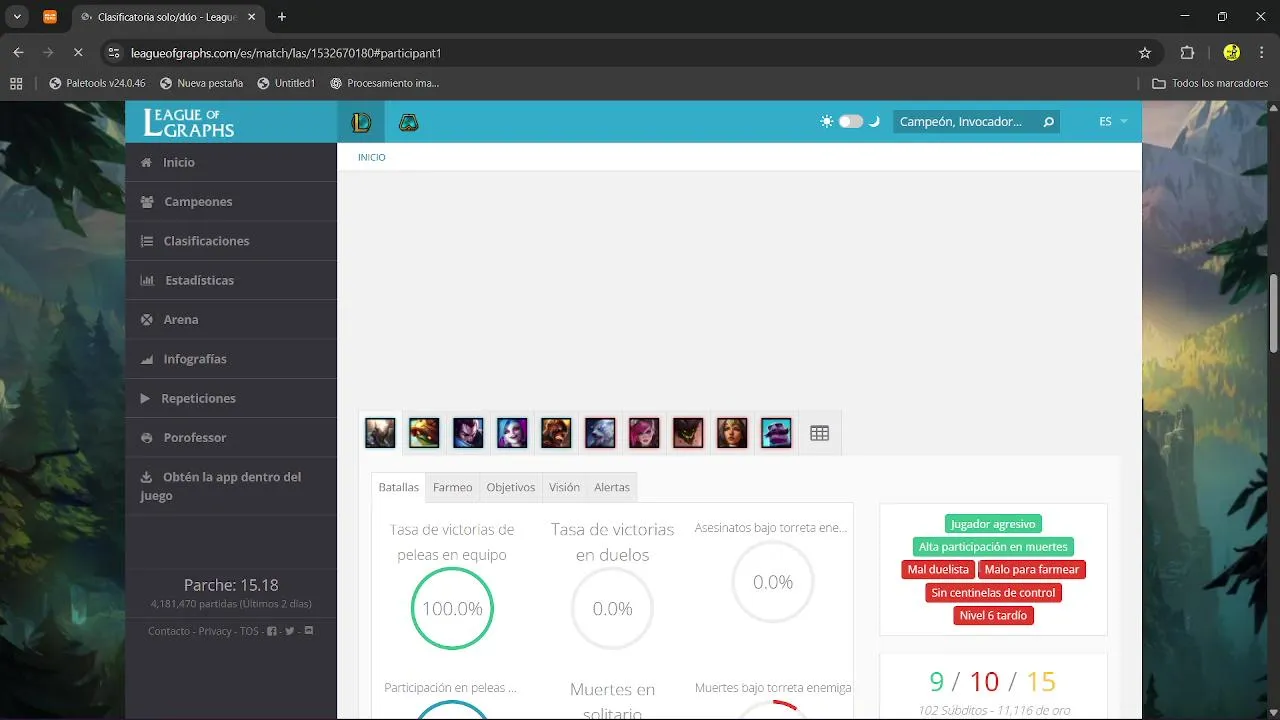Open Arena in the sidebar
This screenshot has height=720, width=1280.
pyautogui.click(x=231, y=320)
